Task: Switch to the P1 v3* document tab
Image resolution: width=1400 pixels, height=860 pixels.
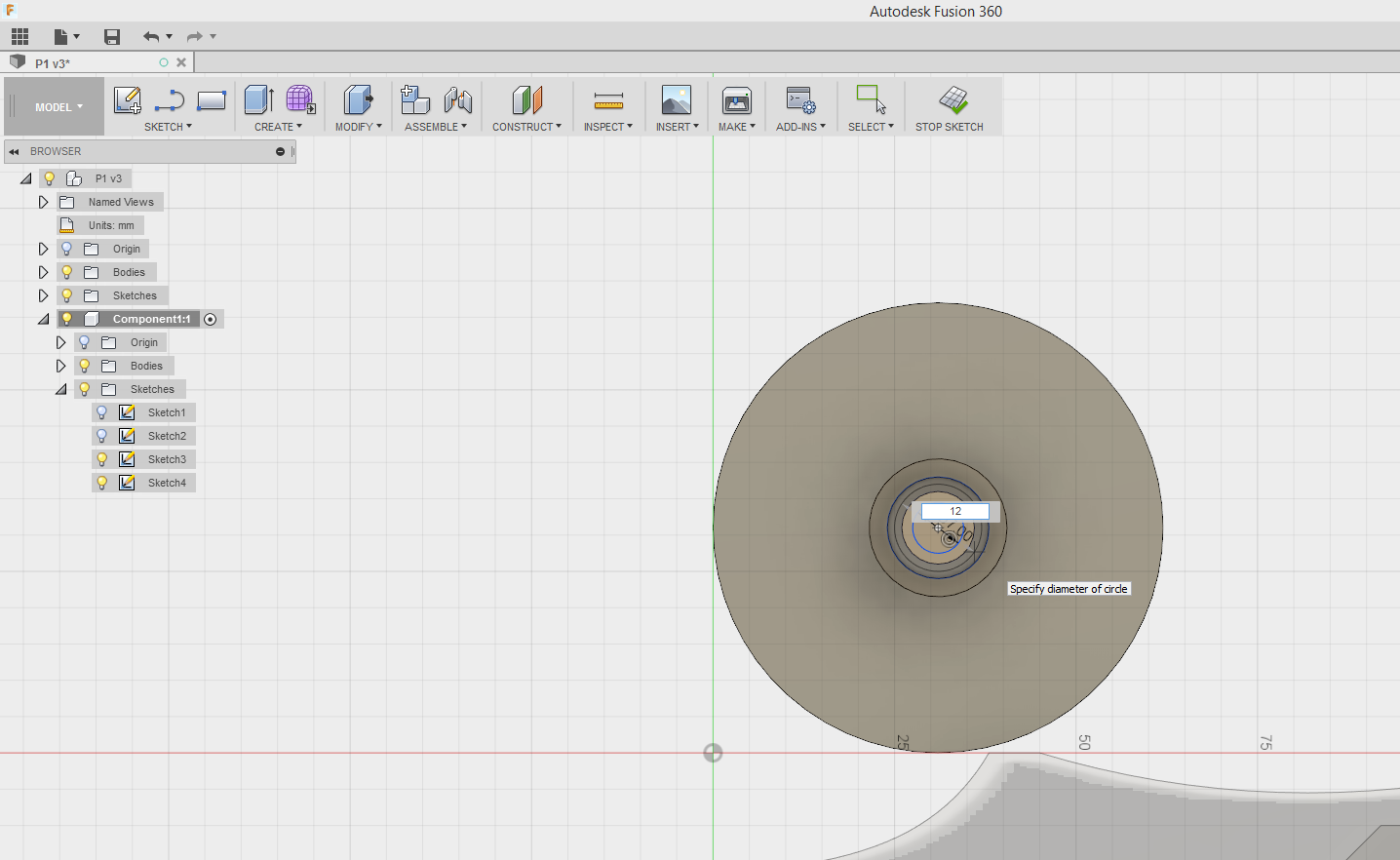Action: coord(53,63)
